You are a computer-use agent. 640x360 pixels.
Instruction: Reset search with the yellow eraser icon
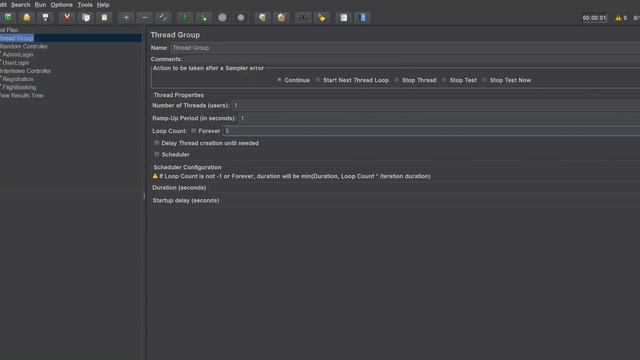[x=322, y=18]
